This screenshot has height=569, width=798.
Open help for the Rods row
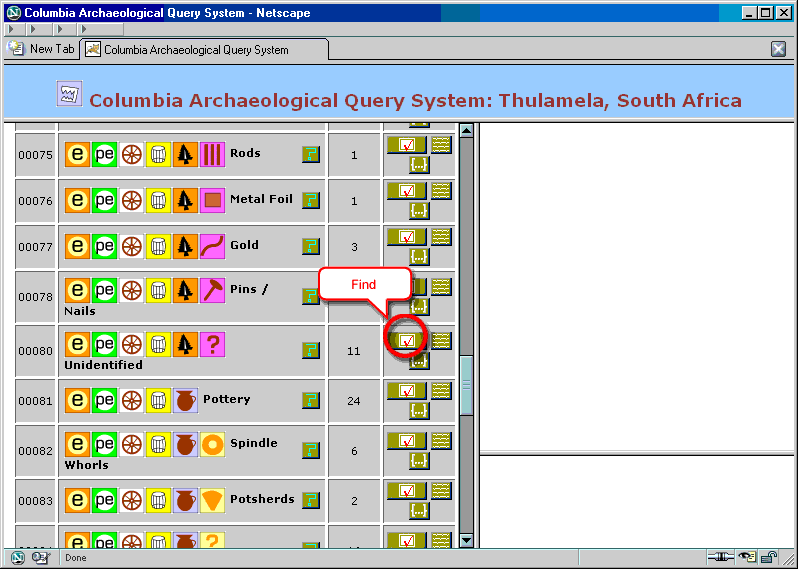point(311,154)
